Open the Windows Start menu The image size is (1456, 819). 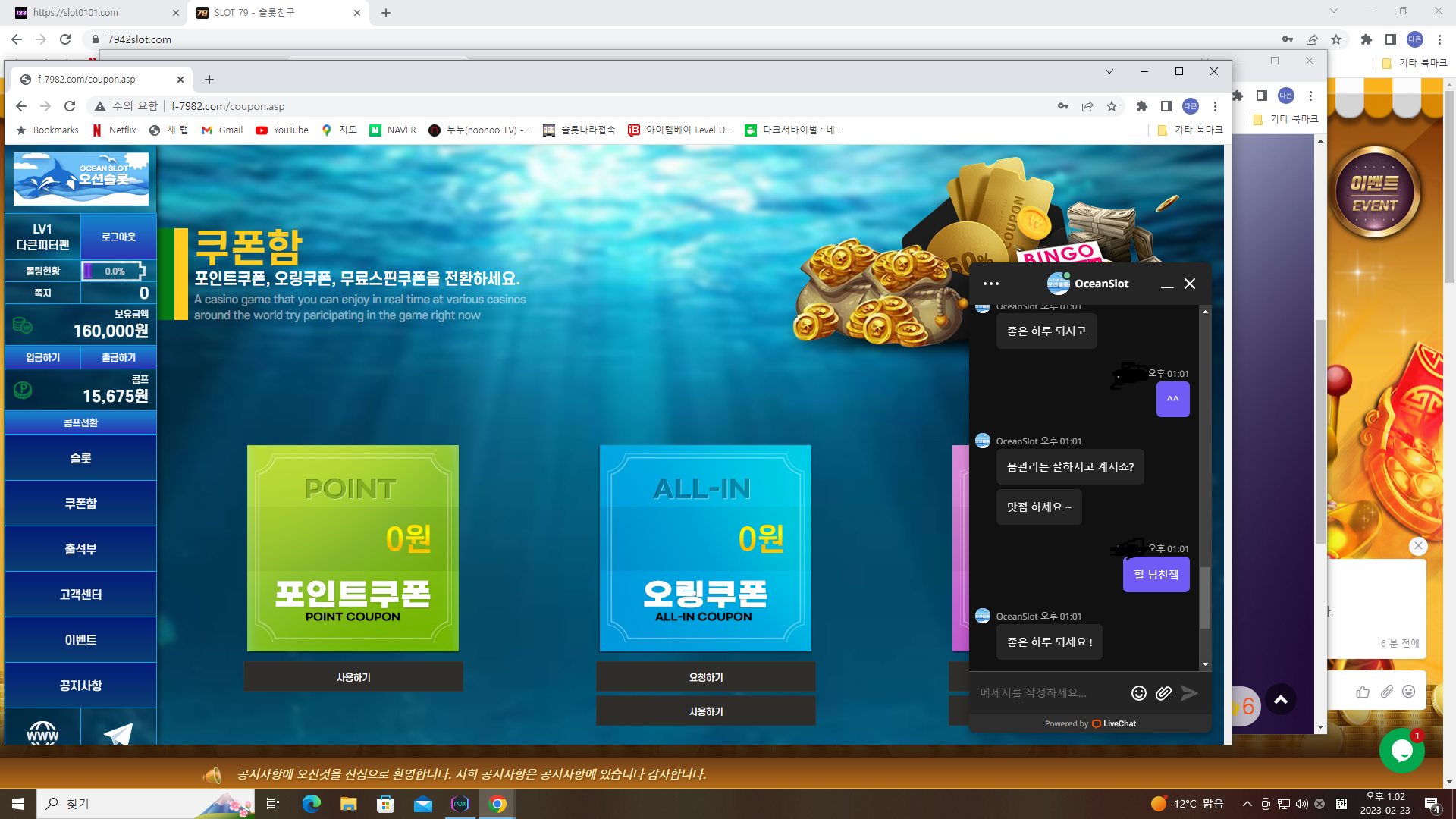[18, 804]
